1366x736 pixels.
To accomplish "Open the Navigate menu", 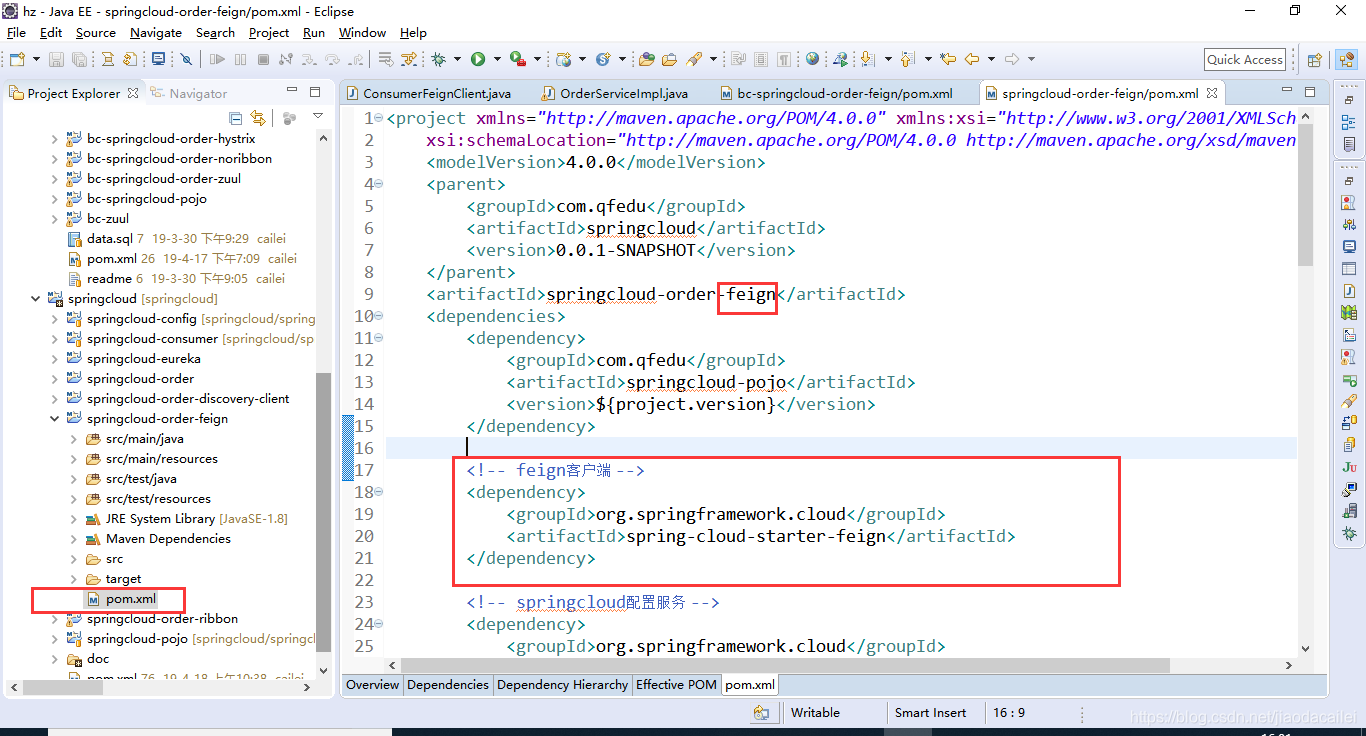I will (x=156, y=32).
